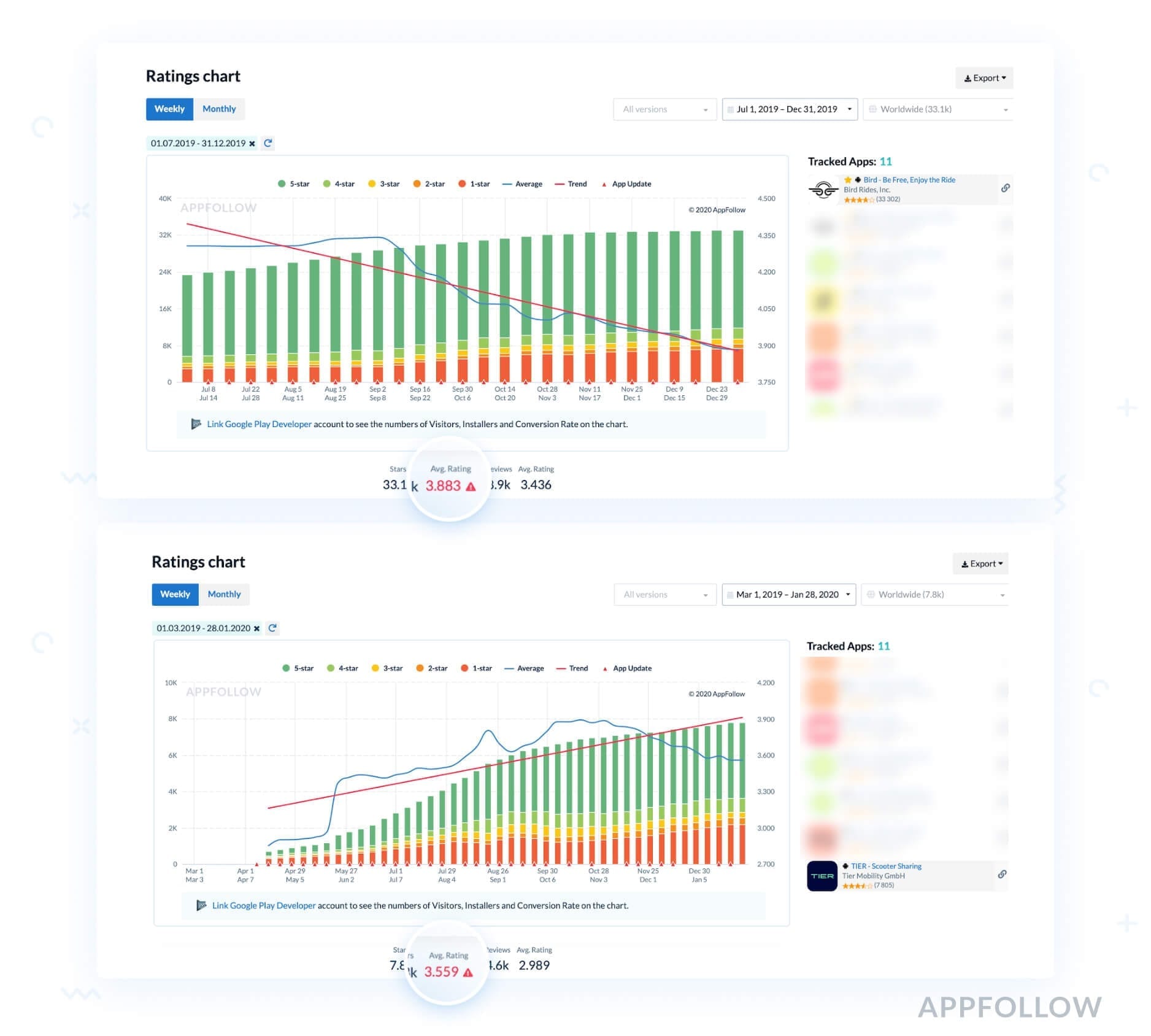
Task: Toggle 5-star series in top legend
Action: pos(293,184)
